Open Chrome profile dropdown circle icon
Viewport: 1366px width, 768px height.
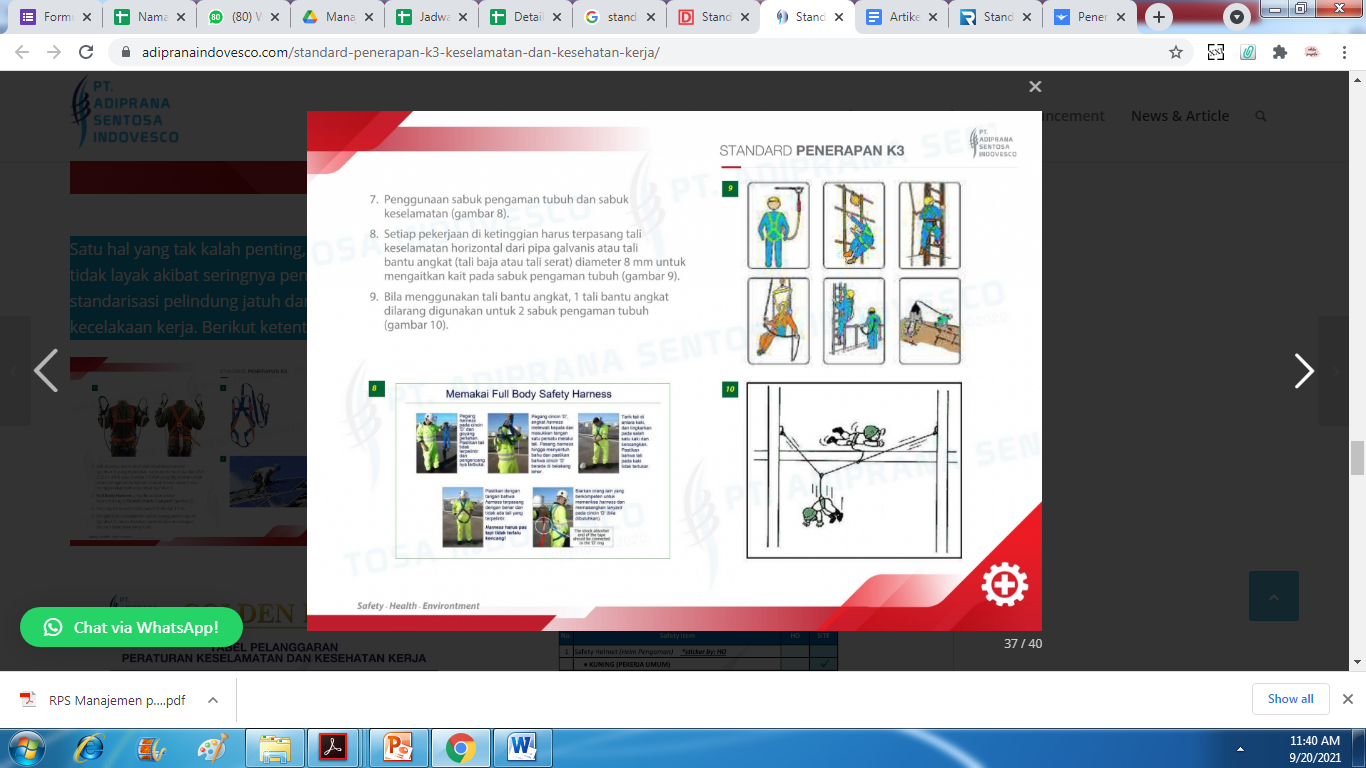(x=1238, y=17)
